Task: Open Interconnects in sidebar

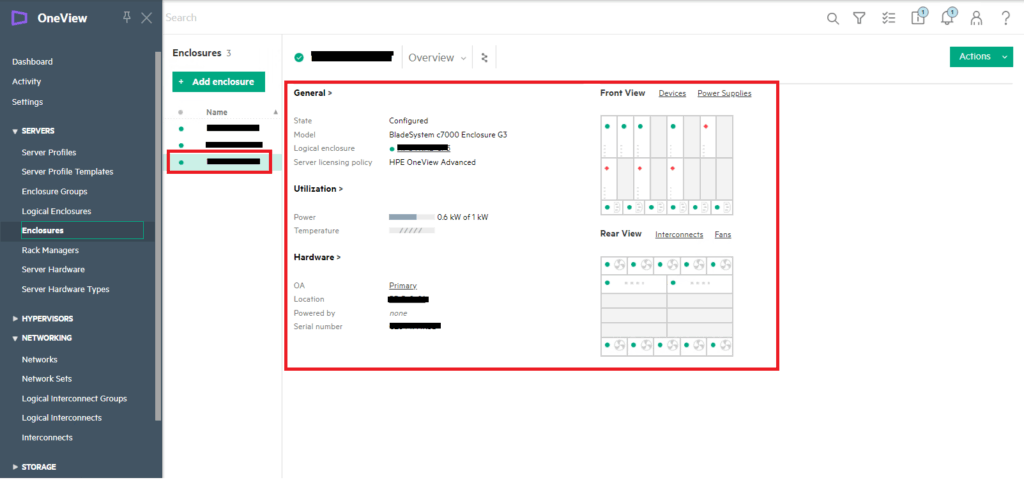Action: (x=47, y=438)
